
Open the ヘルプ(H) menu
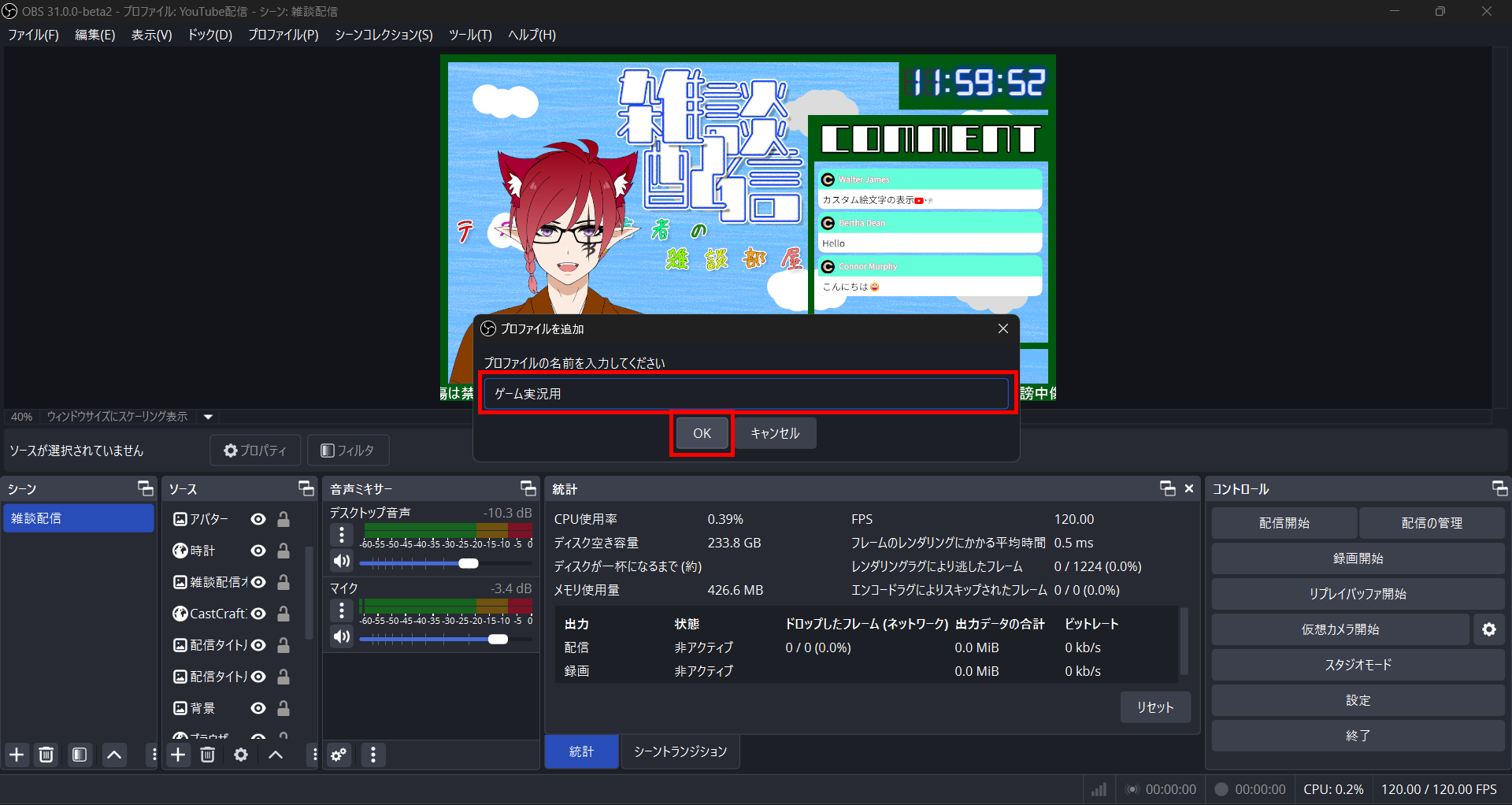pos(532,35)
